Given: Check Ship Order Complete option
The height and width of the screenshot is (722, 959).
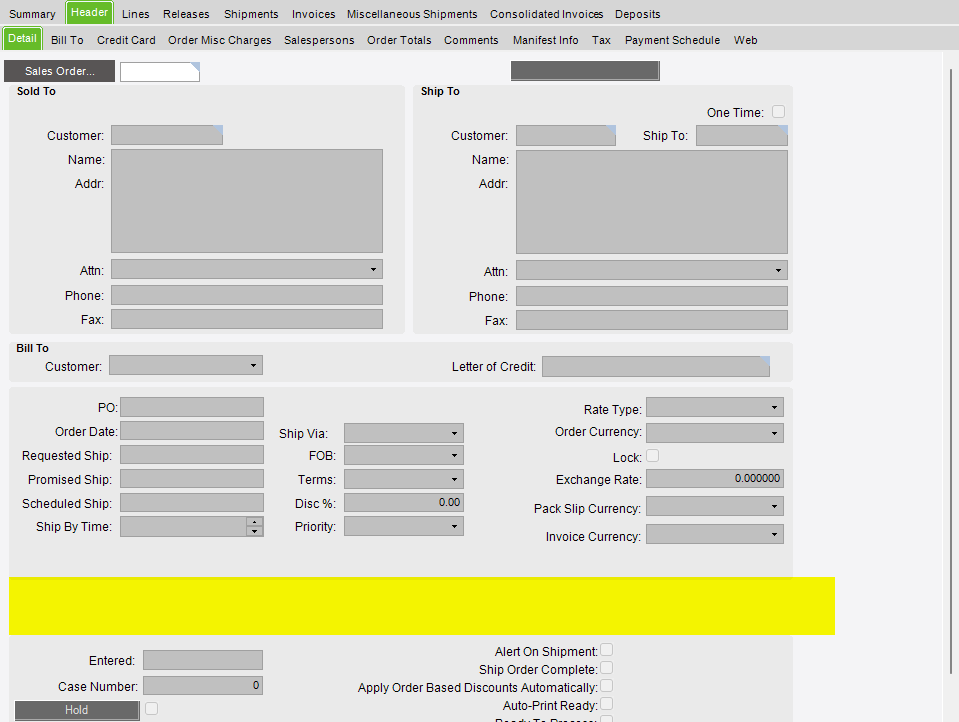Looking at the screenshot, I should [x=606, y=668].
